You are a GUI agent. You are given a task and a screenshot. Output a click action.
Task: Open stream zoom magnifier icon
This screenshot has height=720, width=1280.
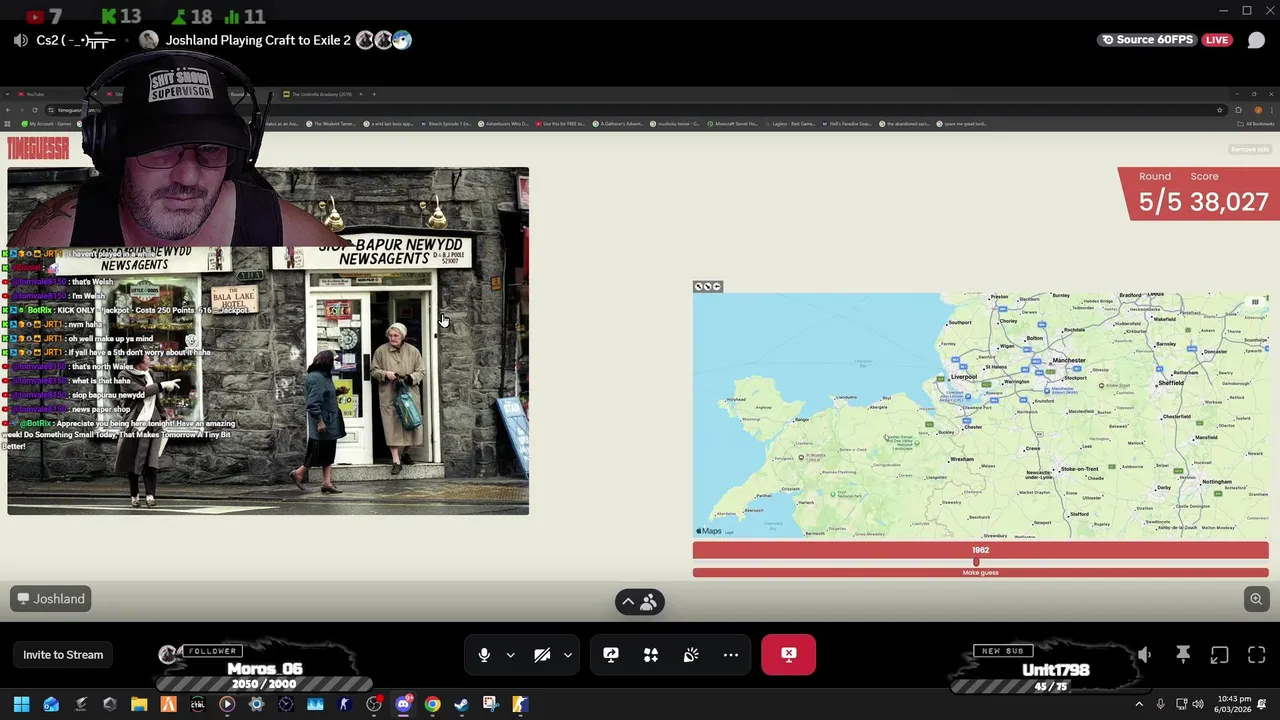pyautogui.click(x=1256, y=599)
